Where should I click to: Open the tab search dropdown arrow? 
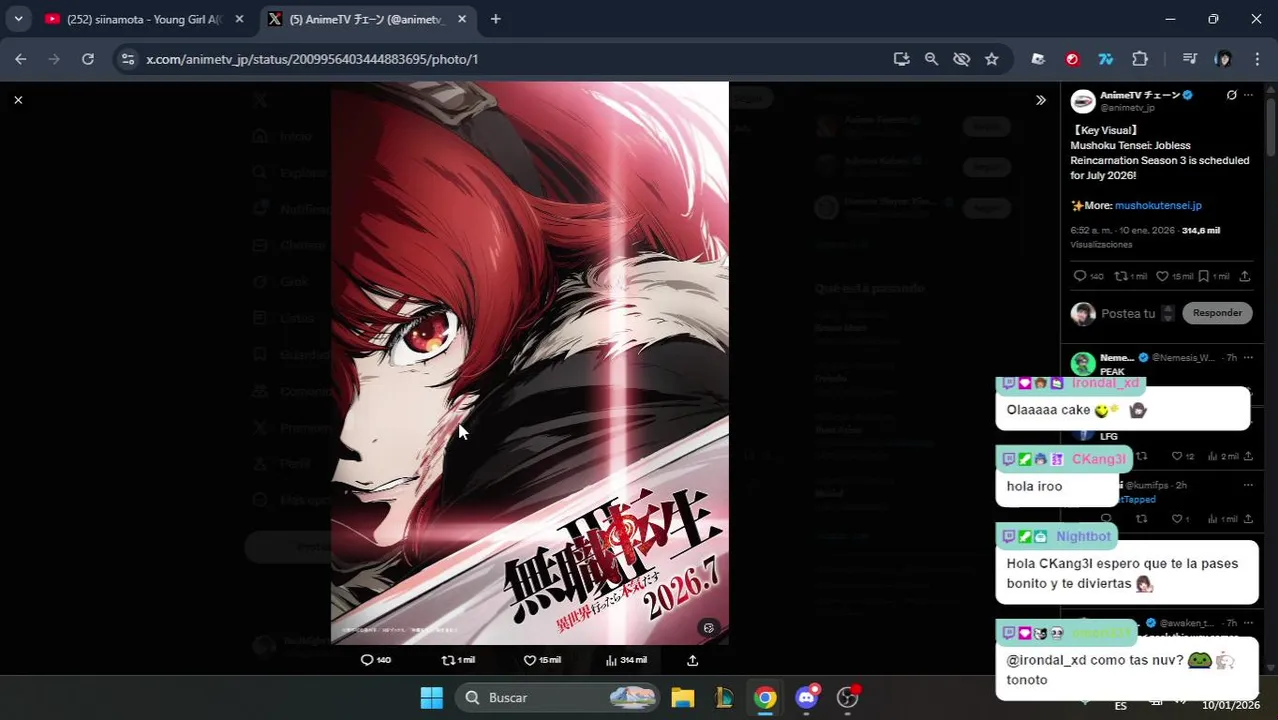18,19
